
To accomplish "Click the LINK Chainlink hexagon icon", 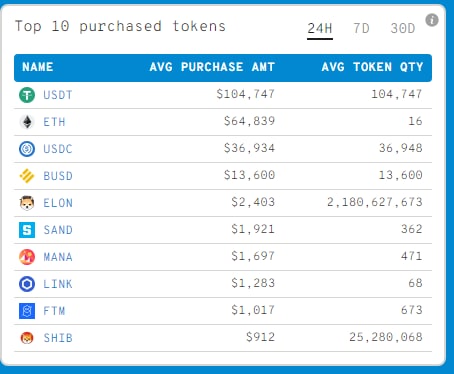I will [27, 284].
